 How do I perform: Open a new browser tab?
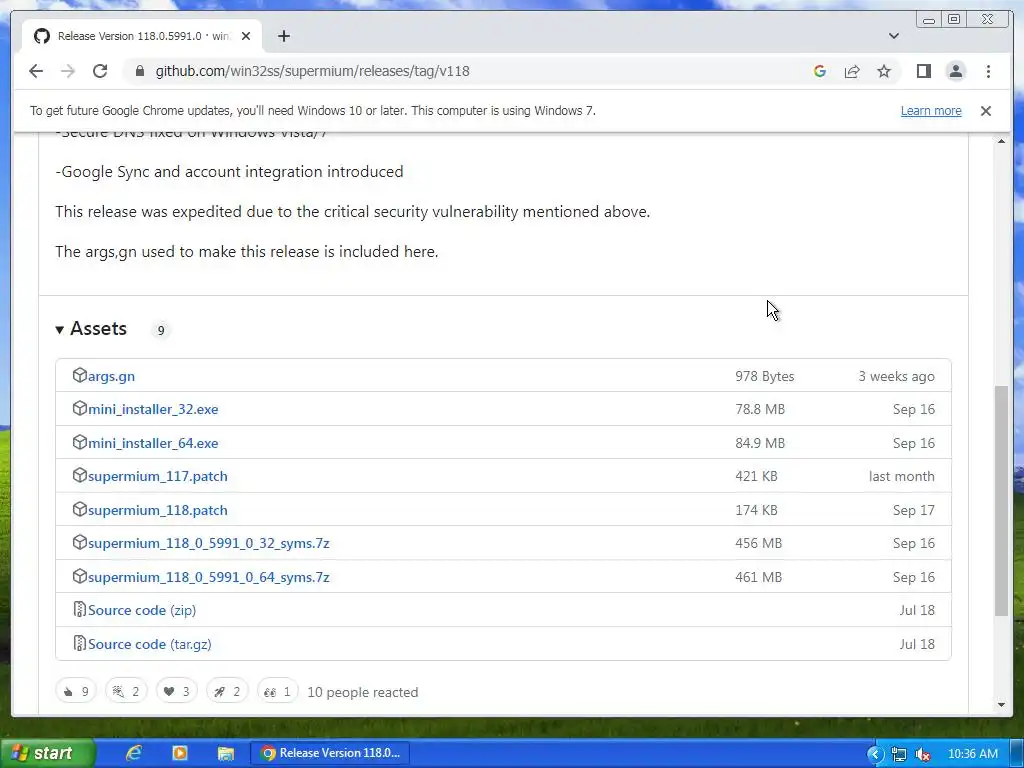(x=283, y=36)
